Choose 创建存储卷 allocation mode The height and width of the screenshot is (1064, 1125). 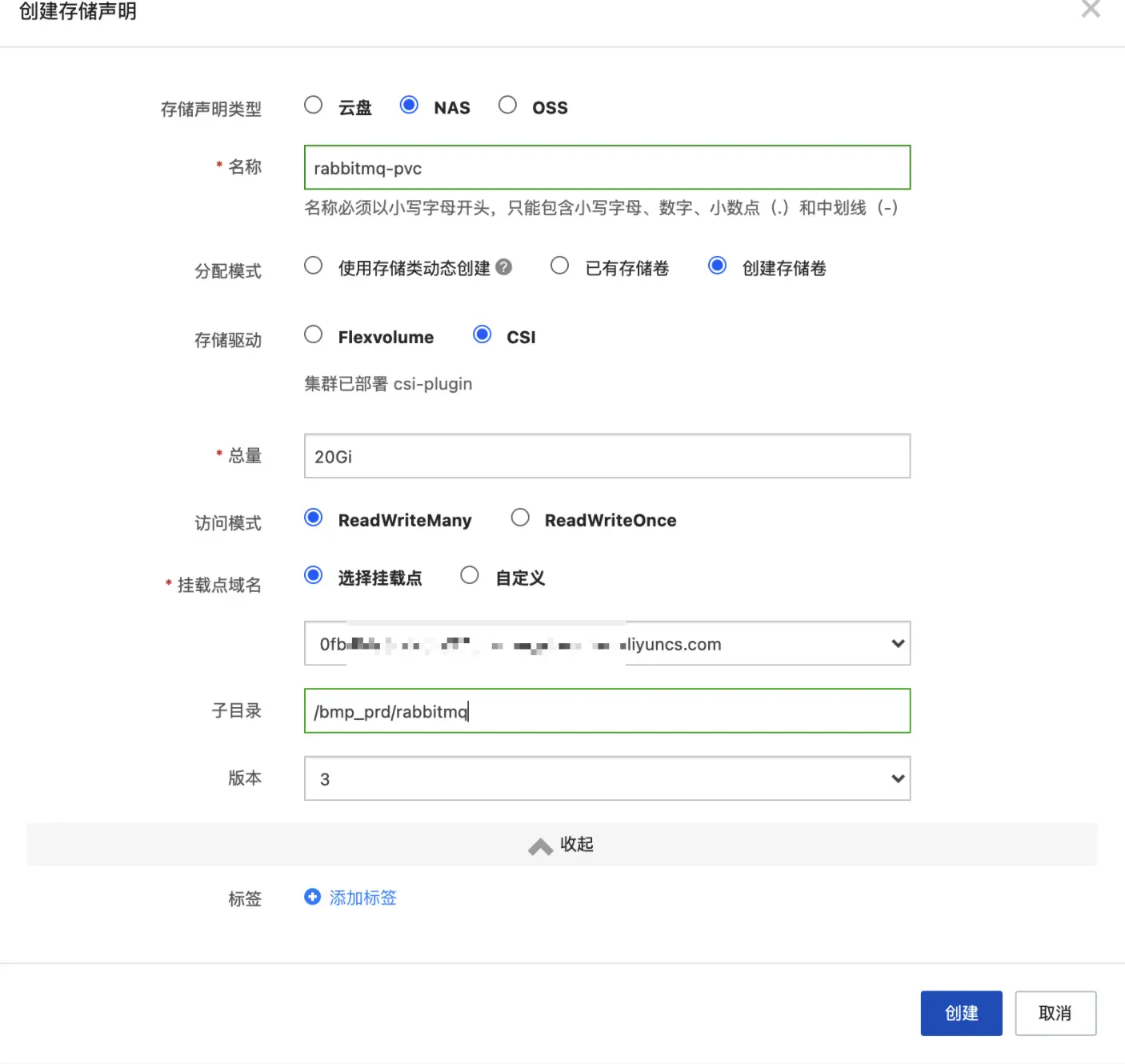(x=717, y=266)
